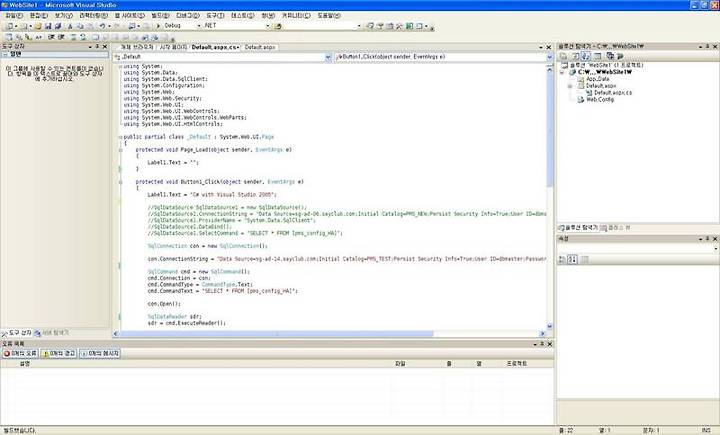Image resolution: width=720 pixels, height=435 pixels.
Task: Click the Properties object selector combo box
Action: click(638, 248)
